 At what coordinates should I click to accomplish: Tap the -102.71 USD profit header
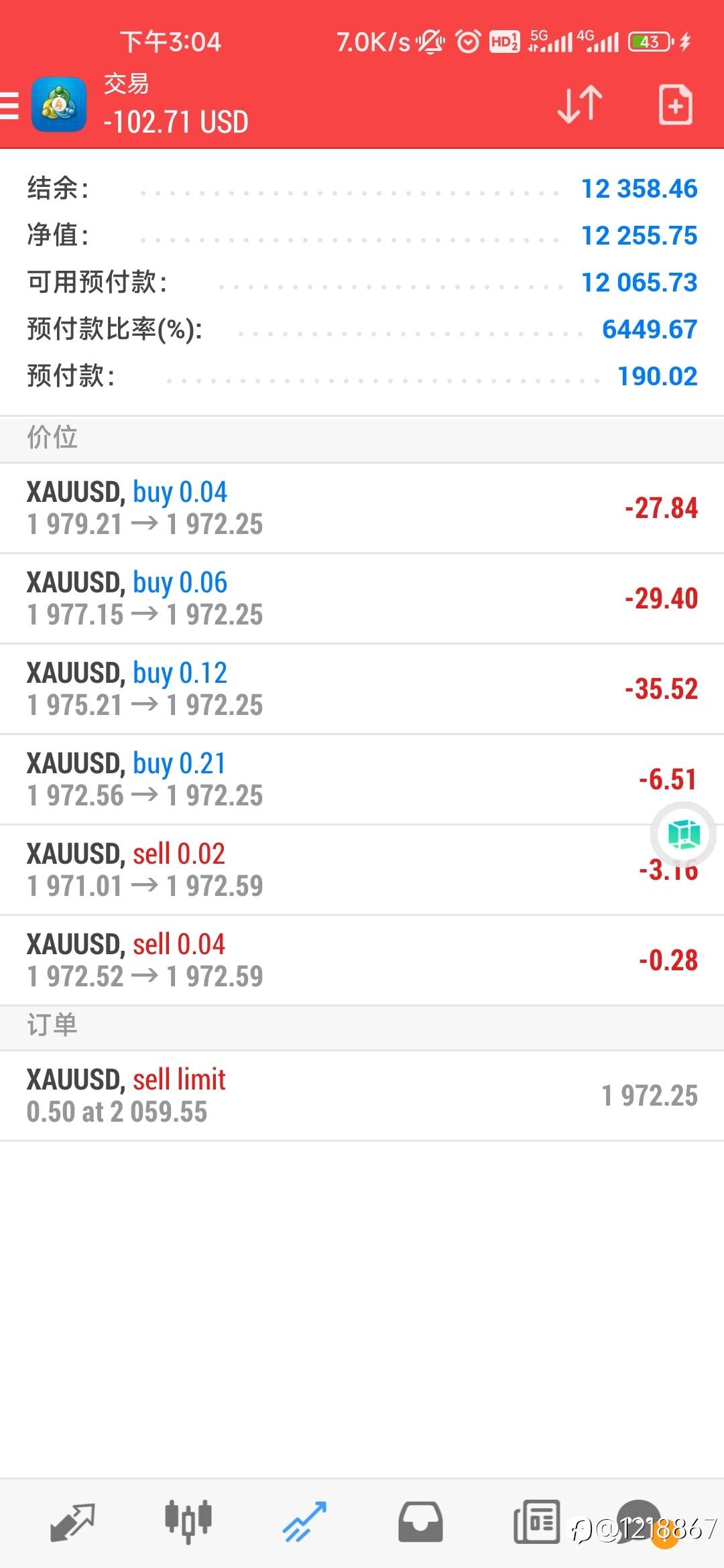(176, 123)
